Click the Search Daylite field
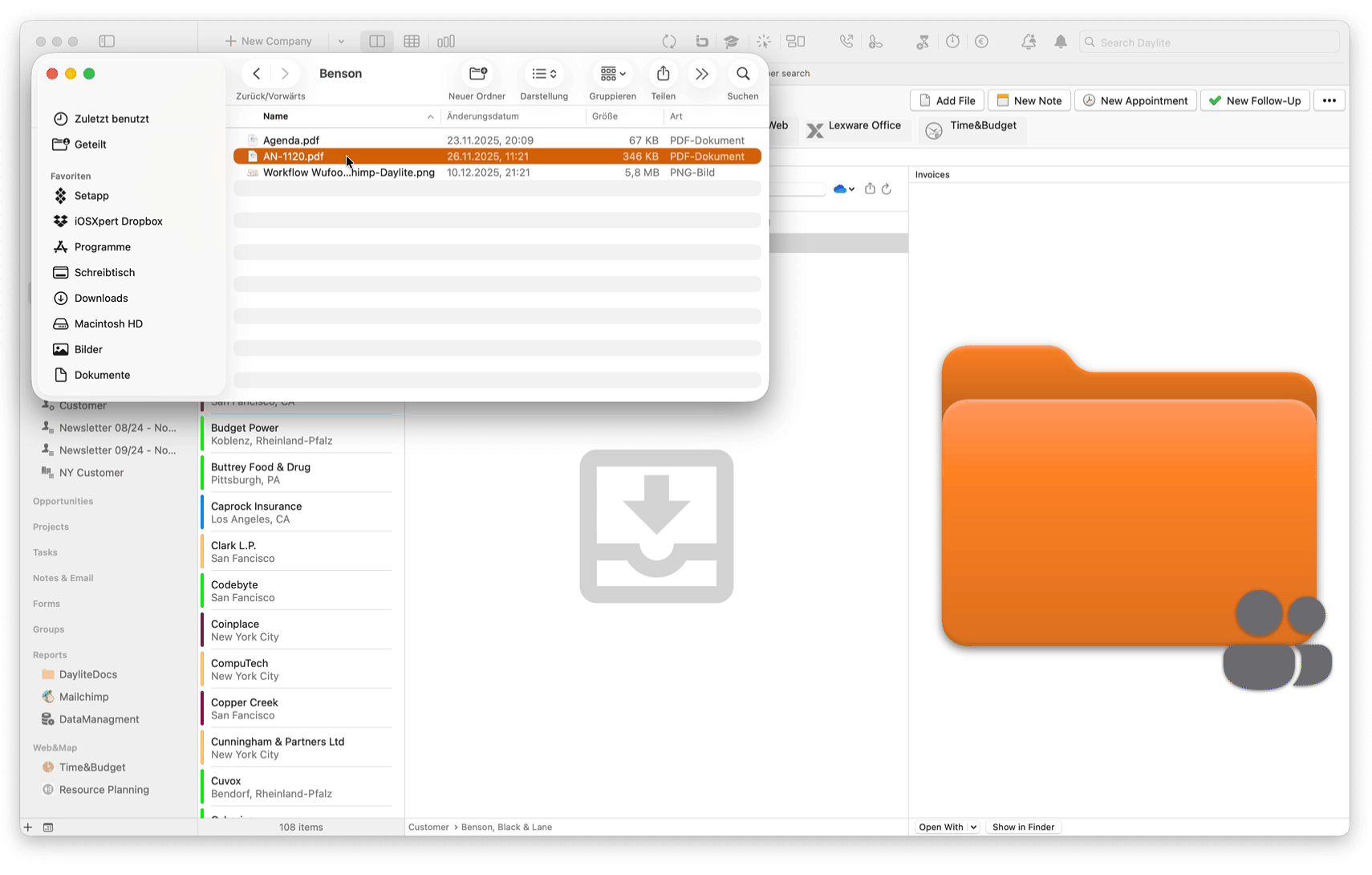Image resolution: width=1372 pixels, height=875 pixels. 1210,42
